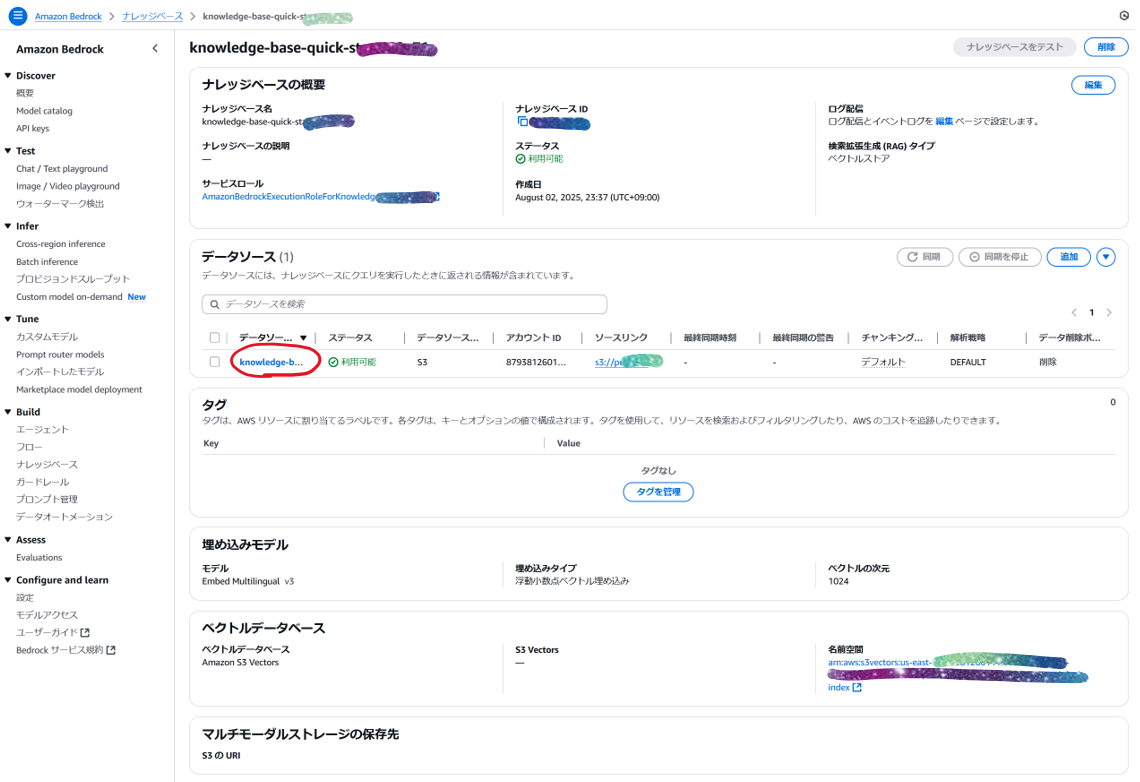Click the アカウント ID column header

point(534,338)
